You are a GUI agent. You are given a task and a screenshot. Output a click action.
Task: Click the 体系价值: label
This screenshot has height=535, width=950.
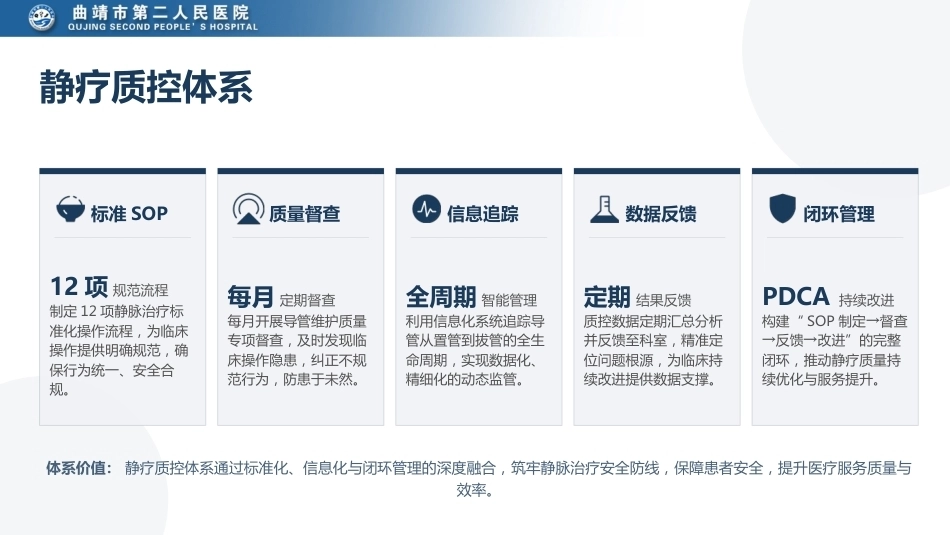(79, 468)
